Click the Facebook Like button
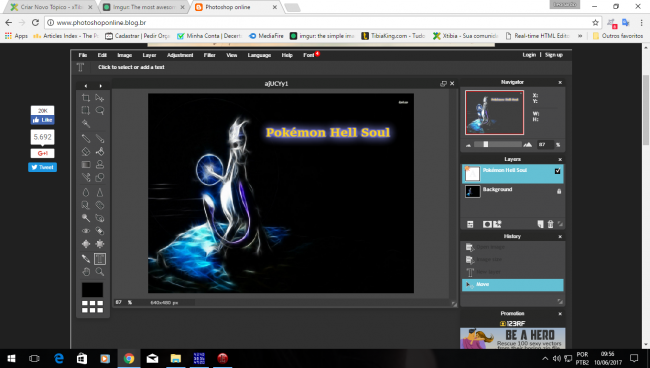650x368 pixels. 42,120
